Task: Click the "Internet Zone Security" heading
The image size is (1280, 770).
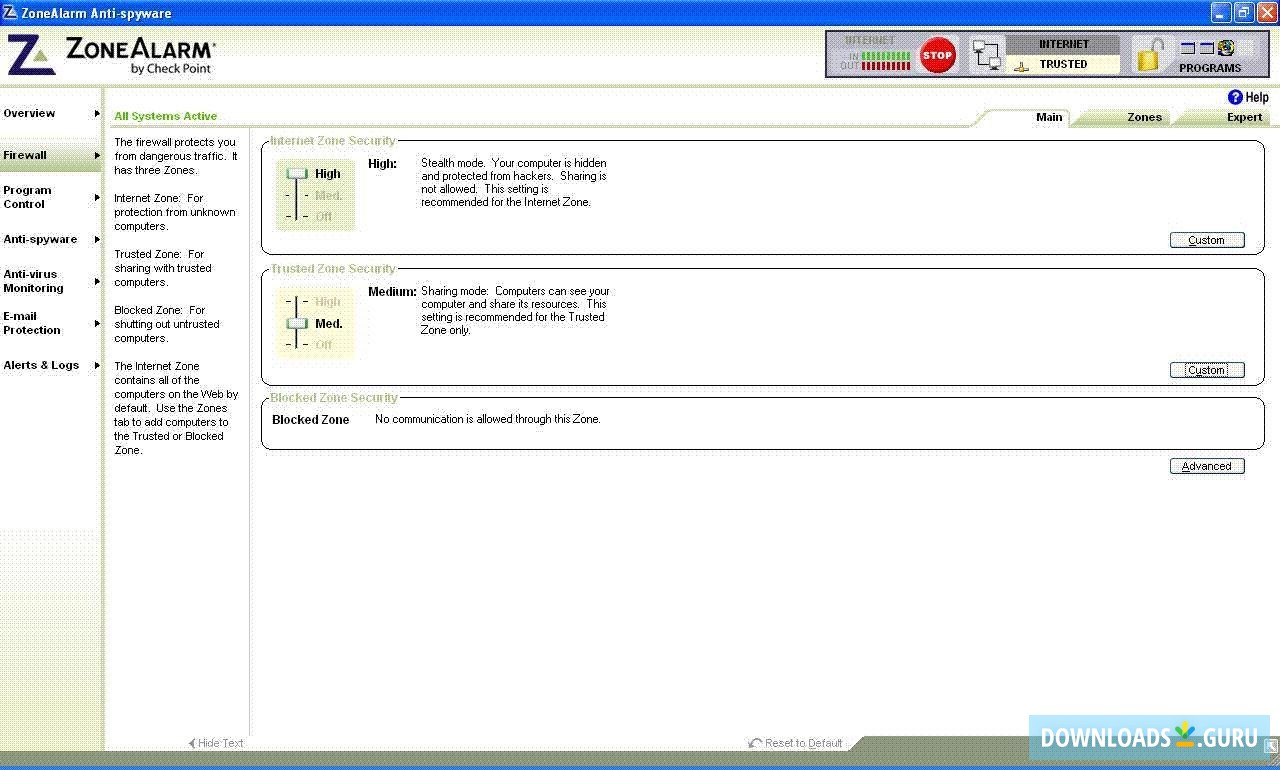Action: (333, 141)
